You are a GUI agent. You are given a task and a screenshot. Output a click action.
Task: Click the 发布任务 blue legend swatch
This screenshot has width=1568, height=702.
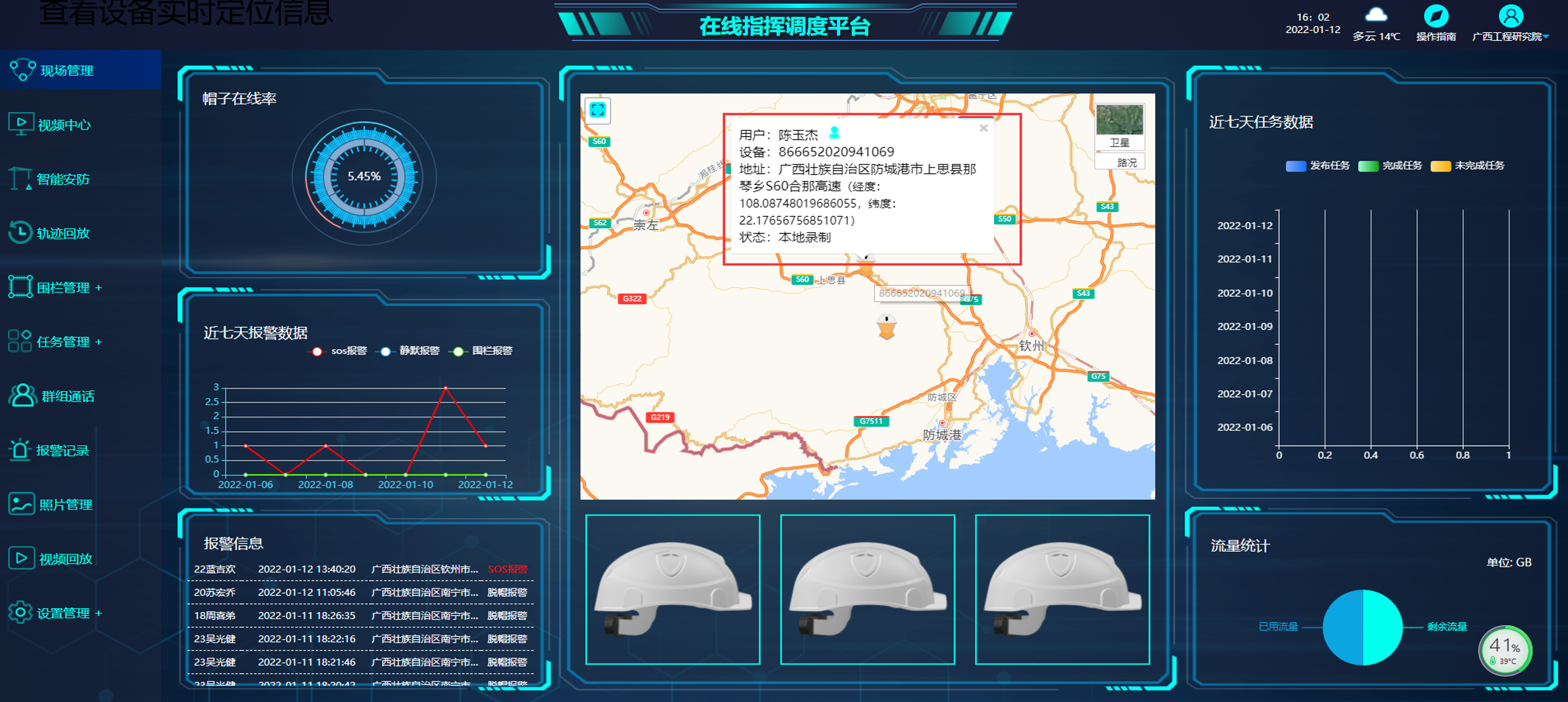point(1295,166)
